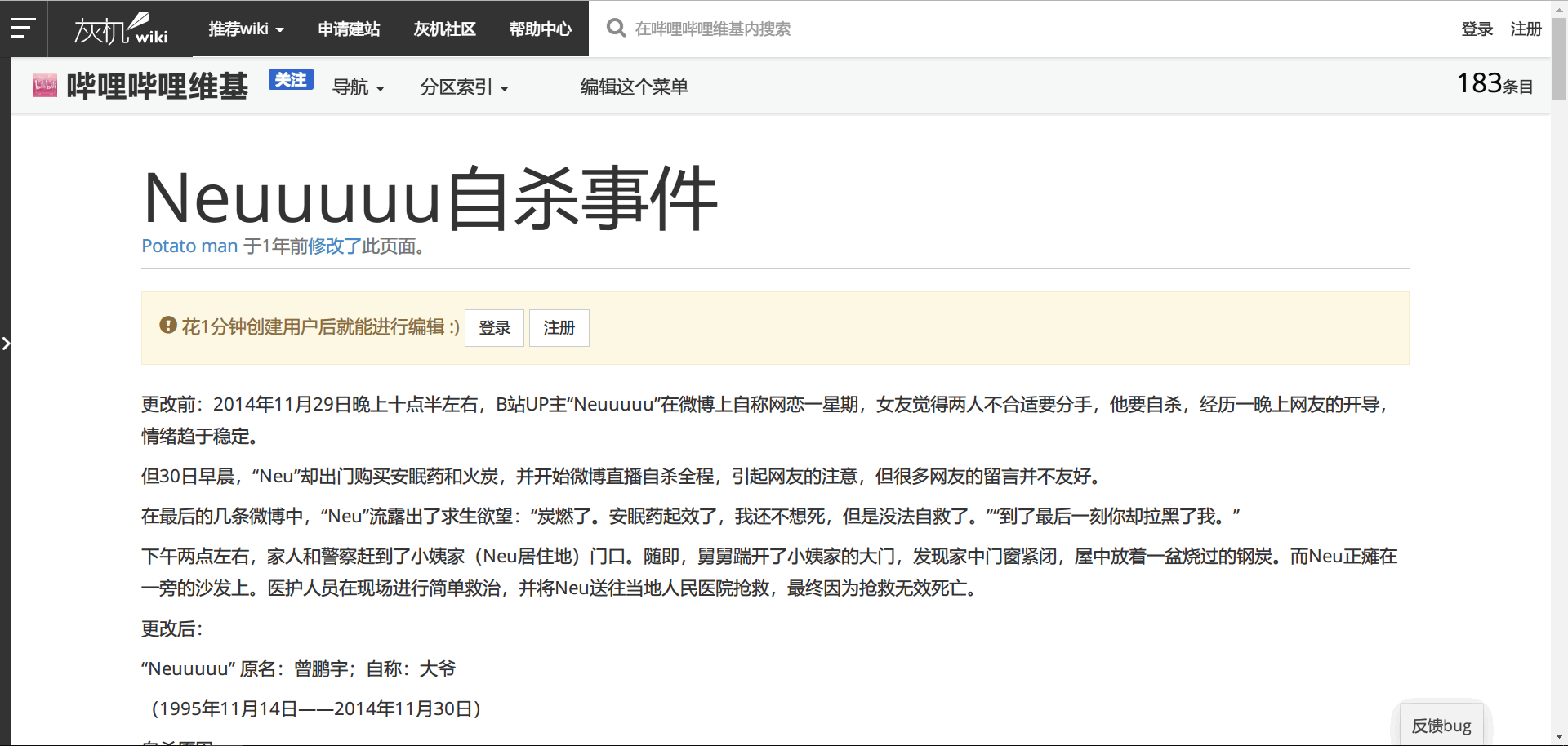
Task: Expand the left sidebar arrow
Action: tap(6, 344)
